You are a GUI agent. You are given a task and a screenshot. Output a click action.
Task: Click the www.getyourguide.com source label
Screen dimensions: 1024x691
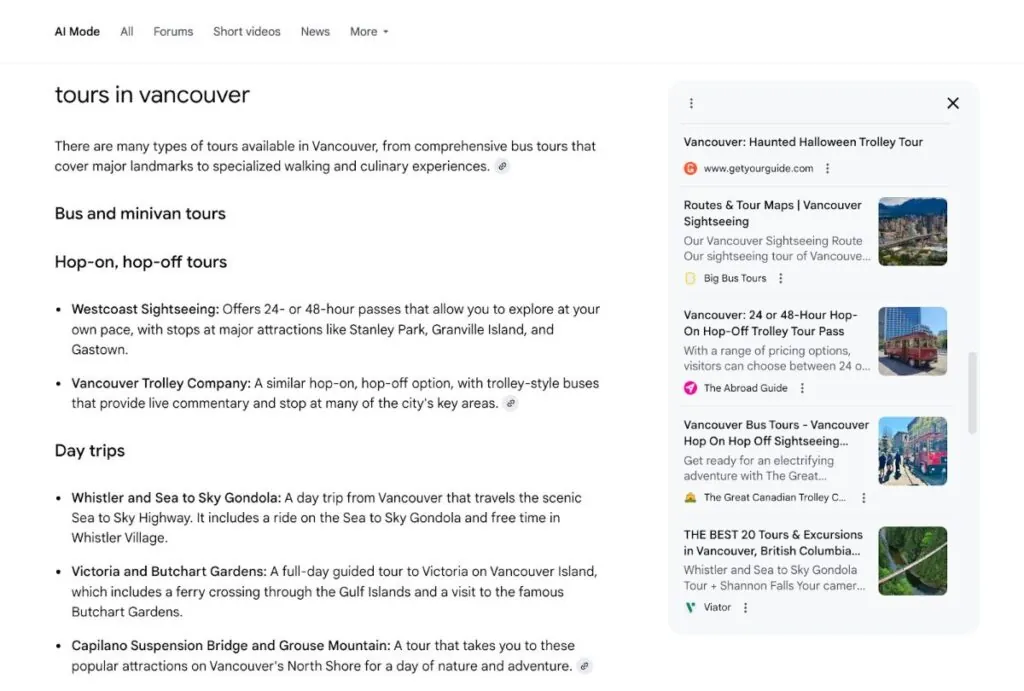(x=758, y=169)
